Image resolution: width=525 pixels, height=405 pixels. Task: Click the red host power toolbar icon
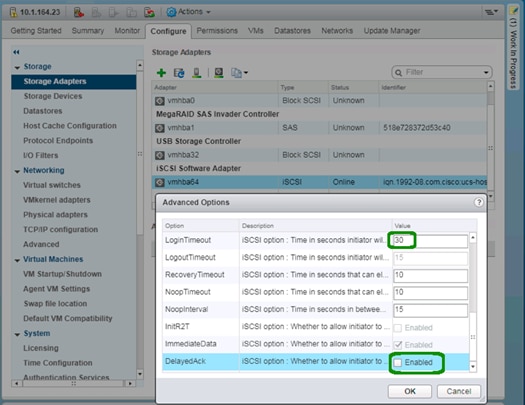79,12
